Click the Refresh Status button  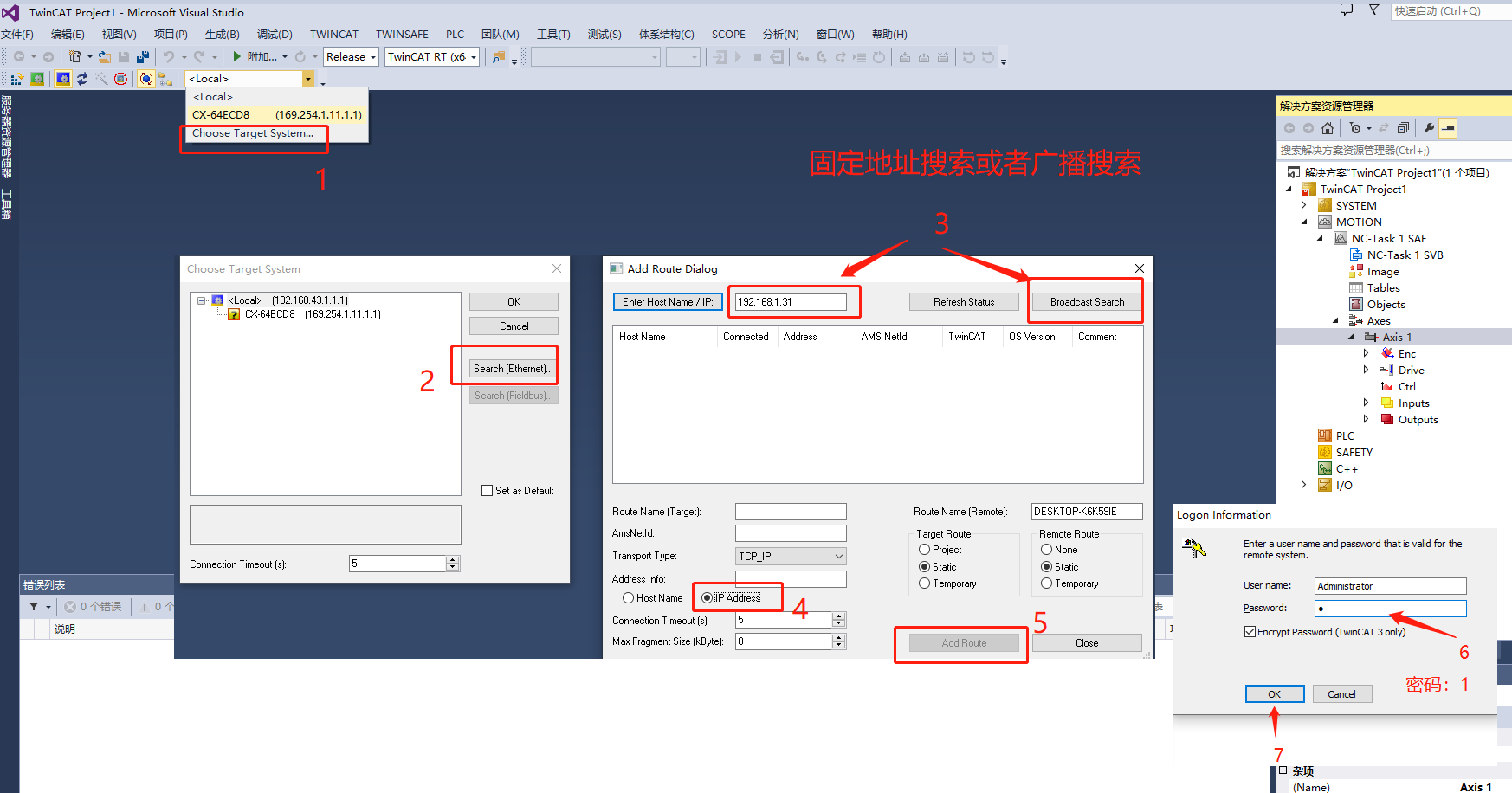[x=964, y=302]
